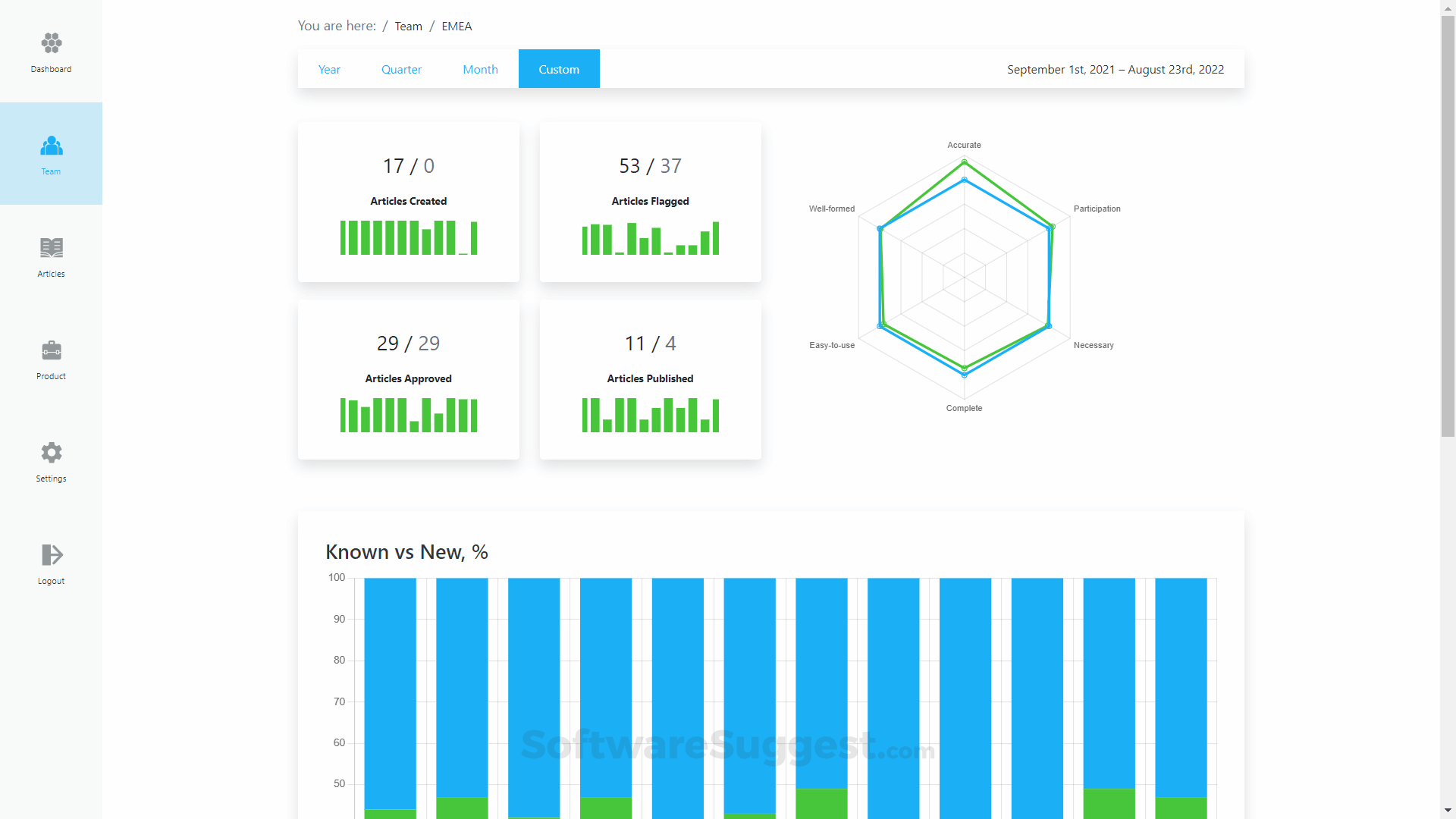Click the last blue bar in Known vs New chart
The height and width of the screenshot is (819, 1456).
[1181, 687]
